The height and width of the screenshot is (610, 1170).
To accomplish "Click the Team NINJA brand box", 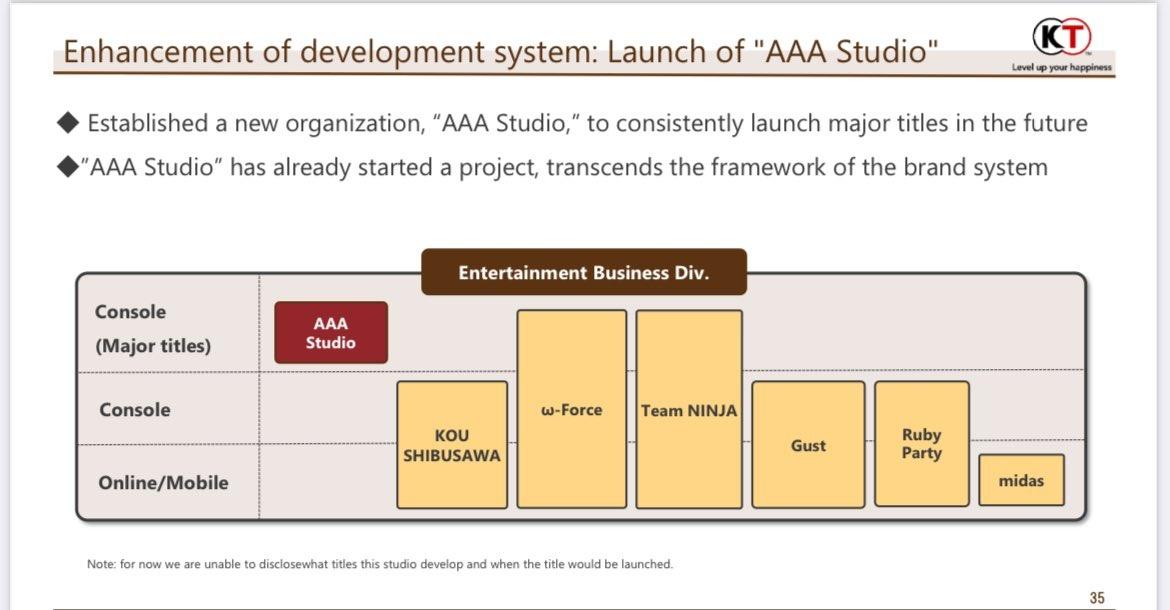I will [x=689, y=409].
